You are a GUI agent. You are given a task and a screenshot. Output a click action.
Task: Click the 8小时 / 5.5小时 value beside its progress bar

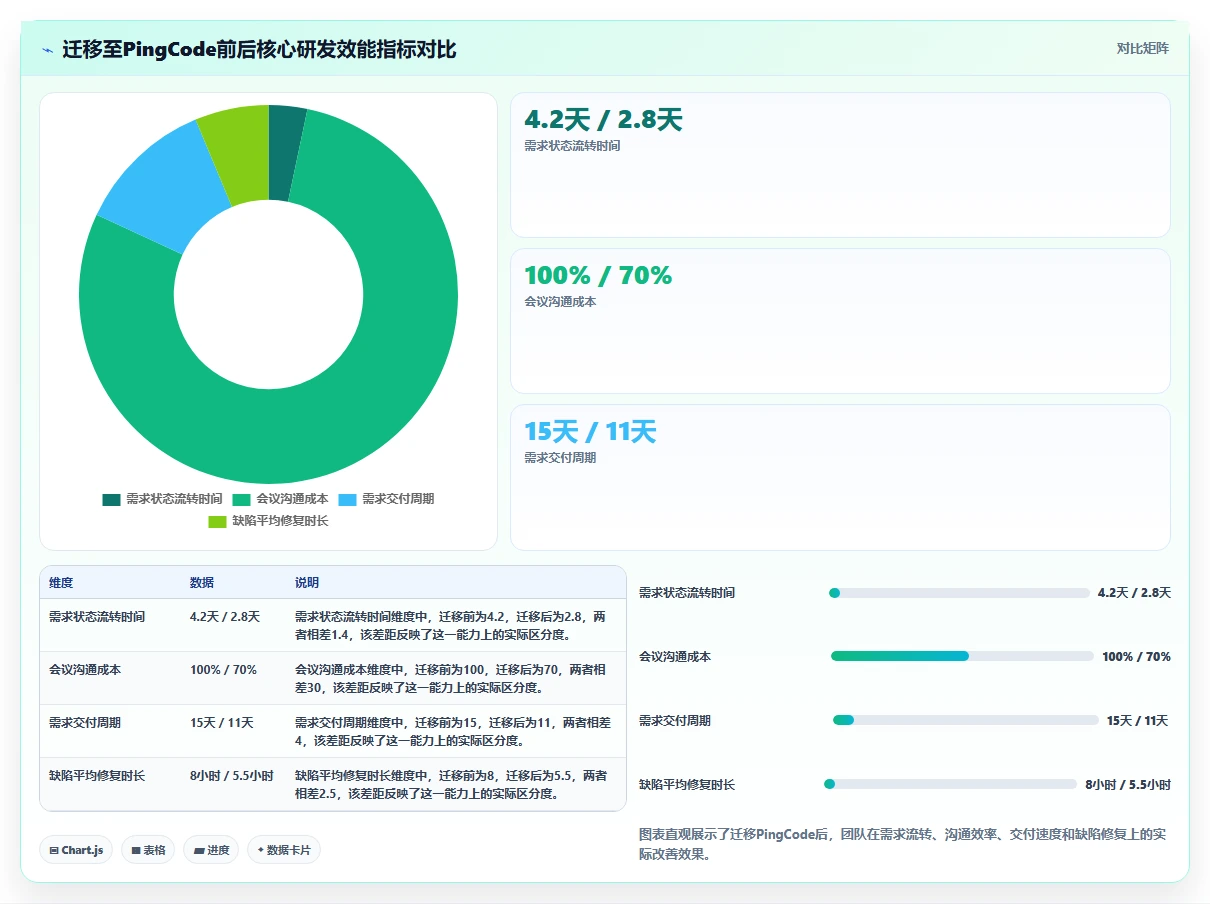[x=1128, y=785]
